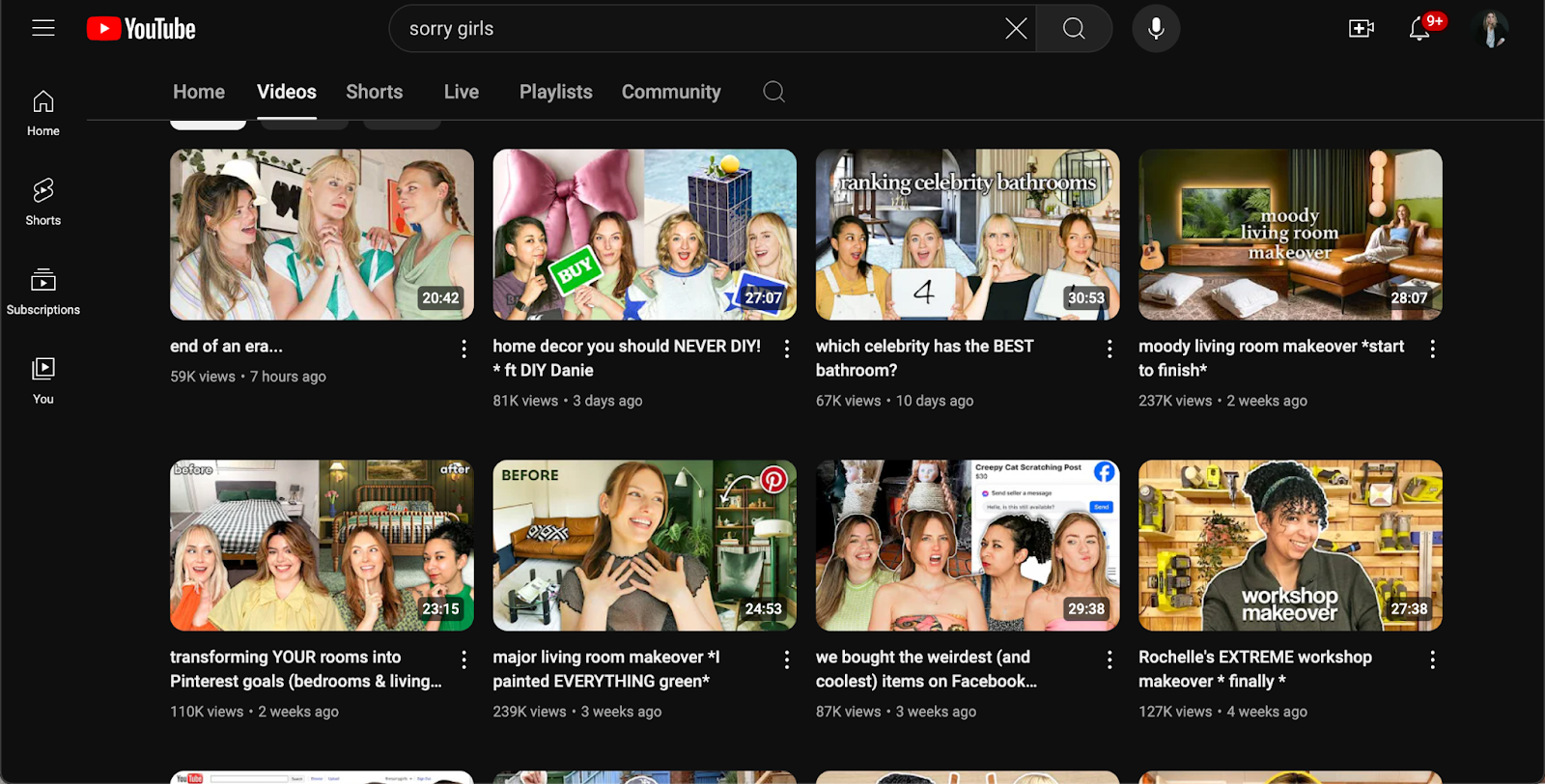
Task: Open options for 'we bought the weirdest' video
Action: (x=1110, y=659)
